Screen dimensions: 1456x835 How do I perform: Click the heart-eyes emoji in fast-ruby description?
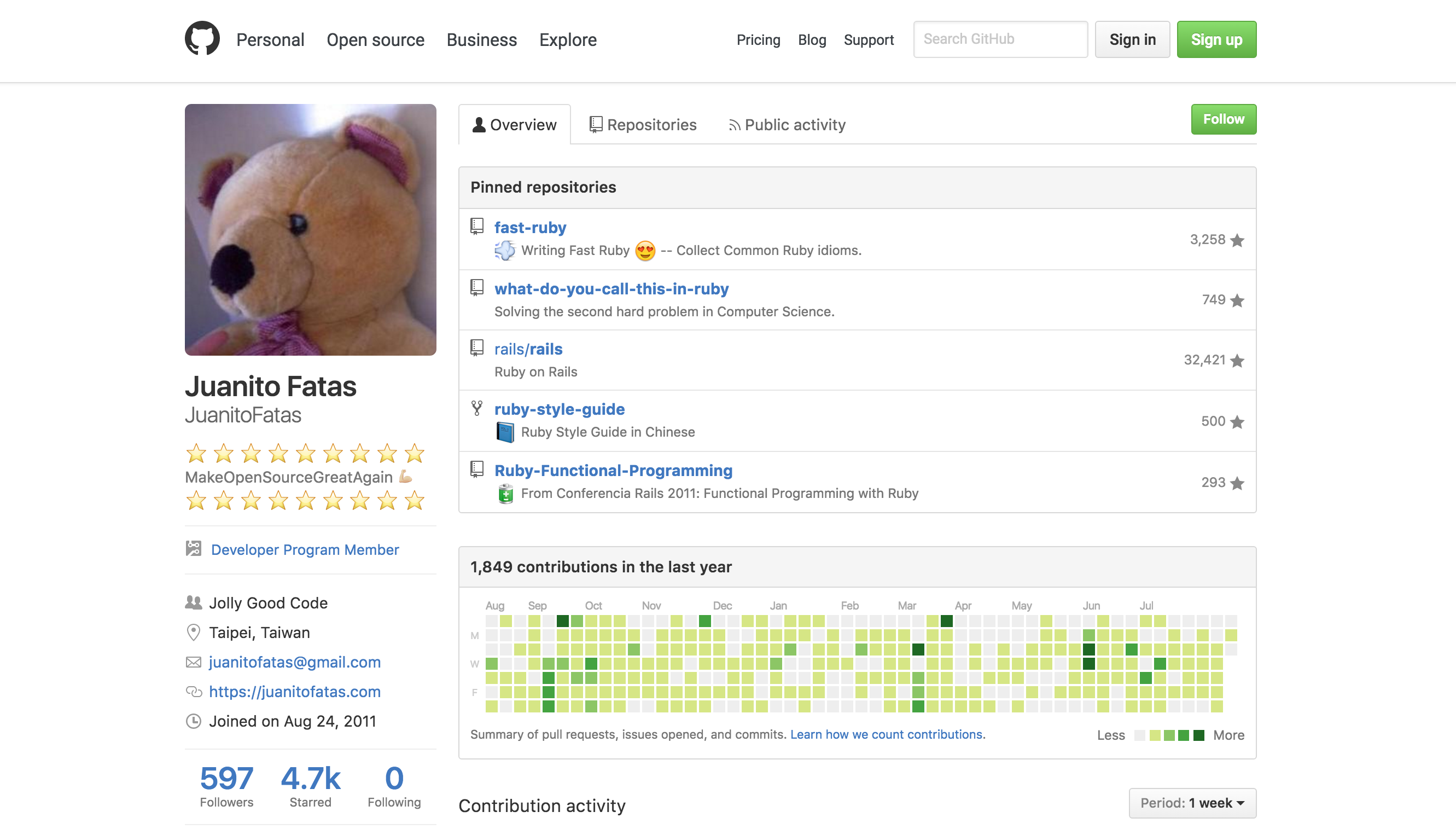point(645,251)
